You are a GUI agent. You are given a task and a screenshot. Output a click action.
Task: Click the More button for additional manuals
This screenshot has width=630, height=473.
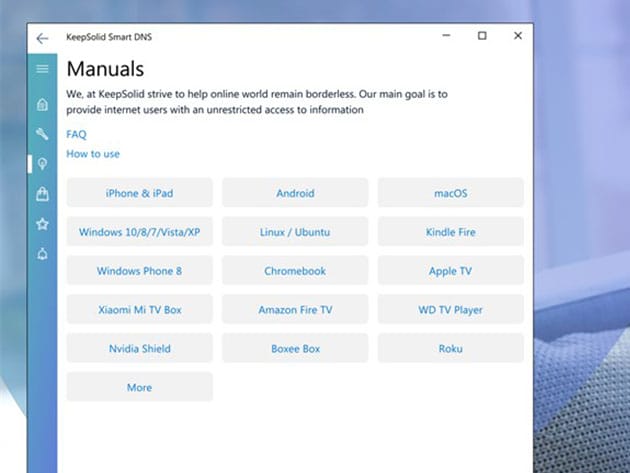tap(139, 387)
